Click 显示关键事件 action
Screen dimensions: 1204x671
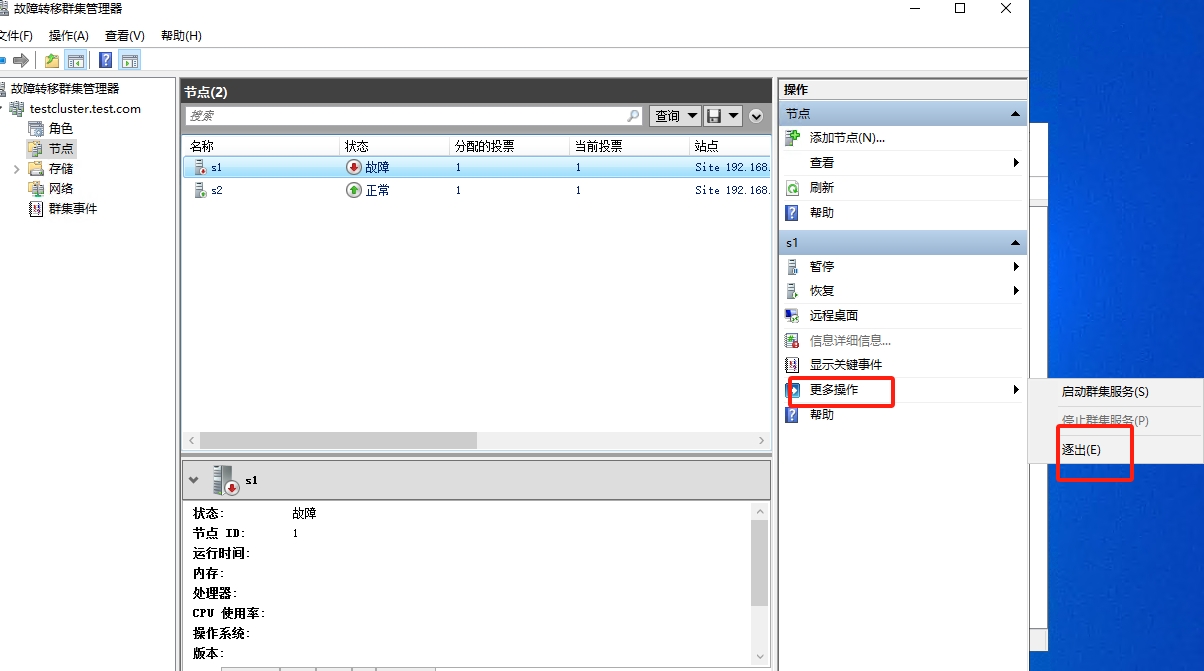point(846,365)
